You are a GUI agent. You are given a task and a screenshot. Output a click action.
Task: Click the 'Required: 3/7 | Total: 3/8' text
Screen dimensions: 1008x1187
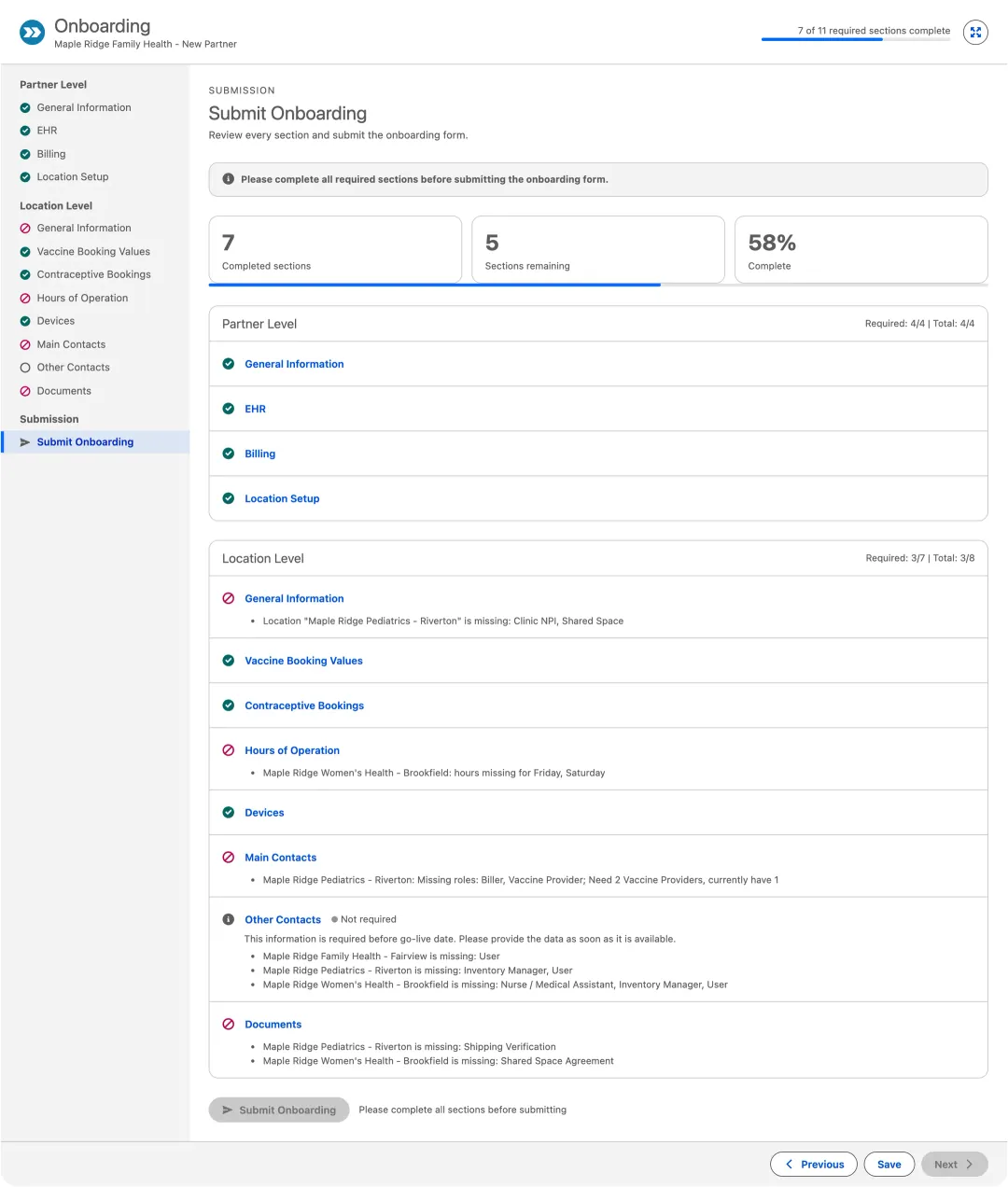tap(920, 558)
